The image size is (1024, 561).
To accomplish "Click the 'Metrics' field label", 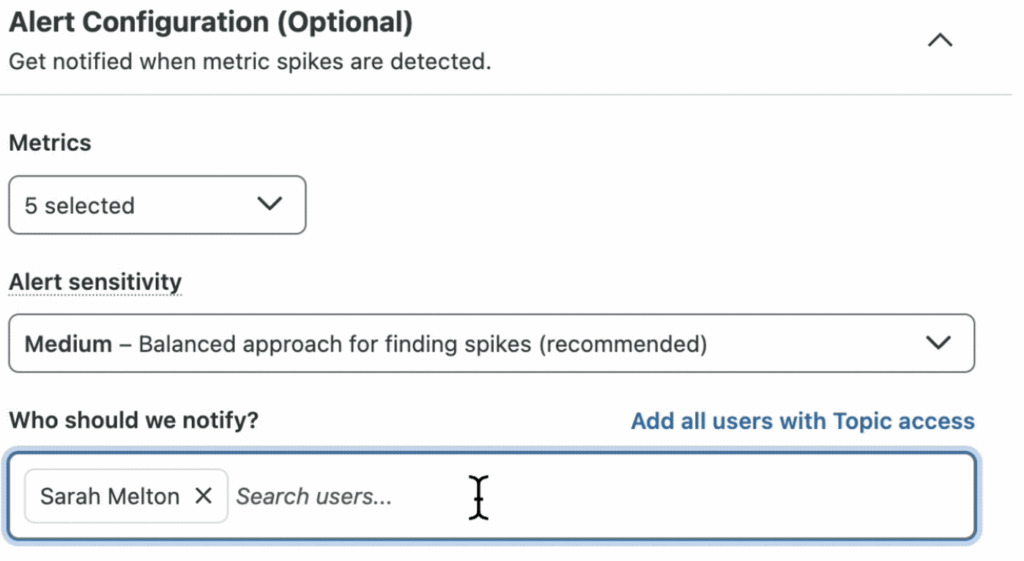I will (x=50, y=143).
